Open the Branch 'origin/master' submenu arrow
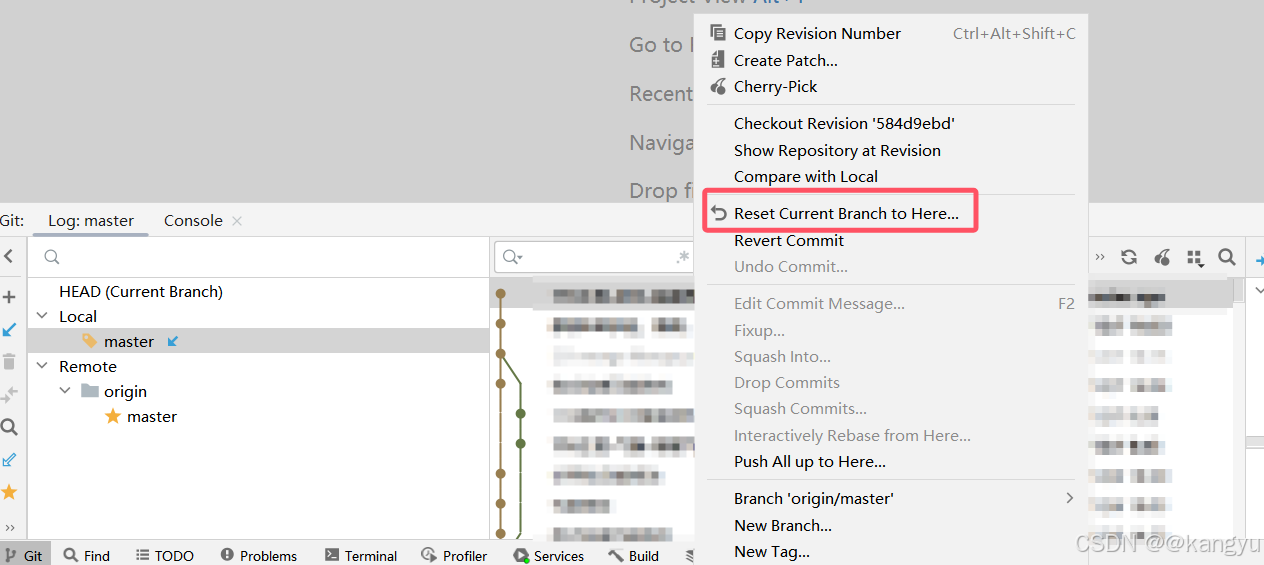Screen dimensions: 1264x565 pos(1069,498)
